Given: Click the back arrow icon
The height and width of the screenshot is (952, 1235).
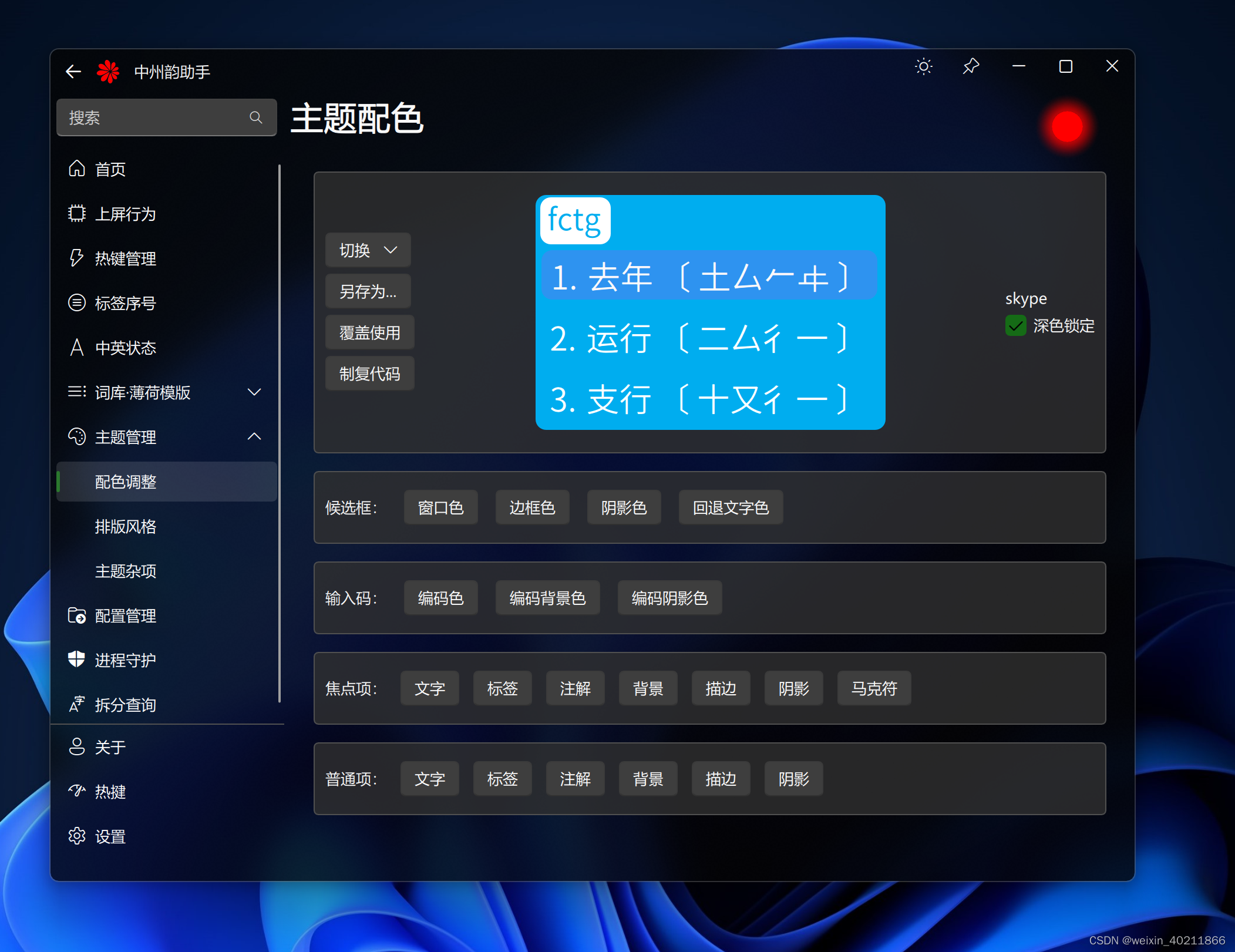Looking at the screenshot, I should tap(73, 72).
